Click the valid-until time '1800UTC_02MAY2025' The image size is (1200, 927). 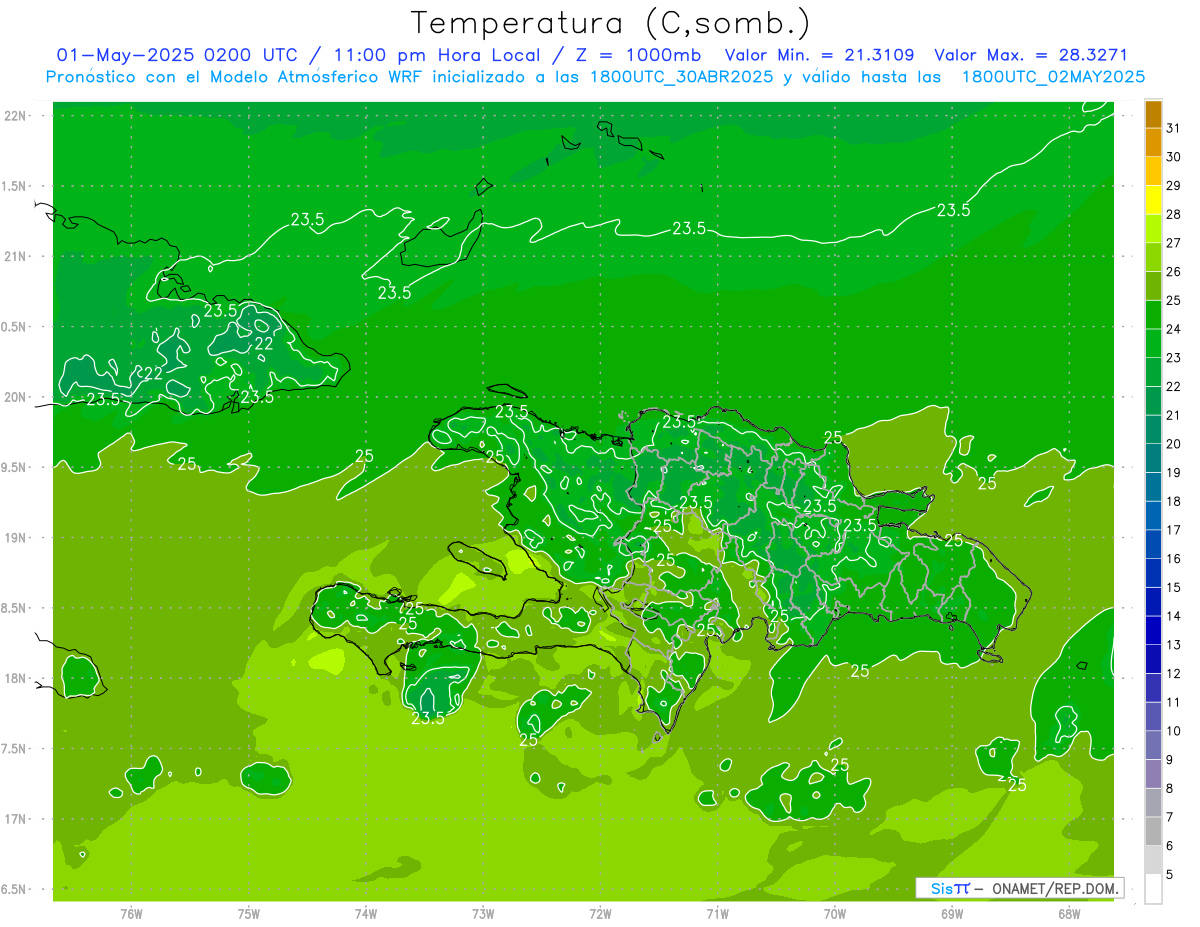(1053, 77)
